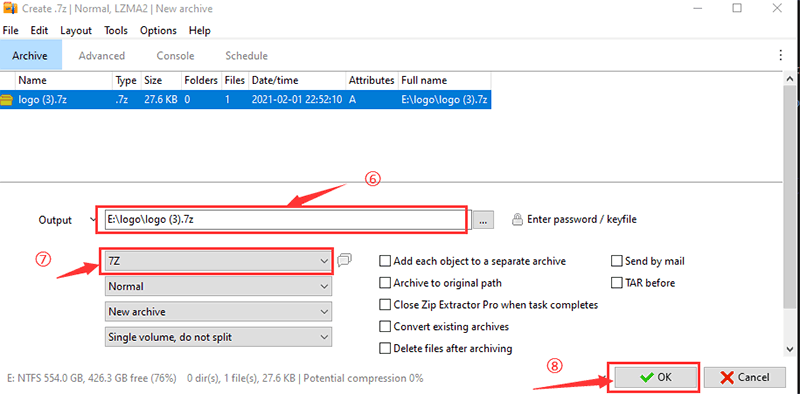Screen dimensions: 800x394
Task: Toggle the Send by mail checkbox
Action: [617, 261]
